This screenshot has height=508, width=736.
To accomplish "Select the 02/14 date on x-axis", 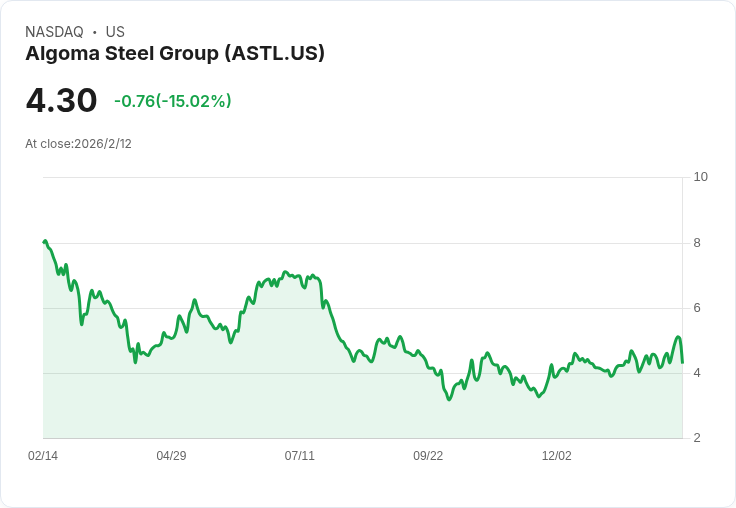I will pos(43,456).
